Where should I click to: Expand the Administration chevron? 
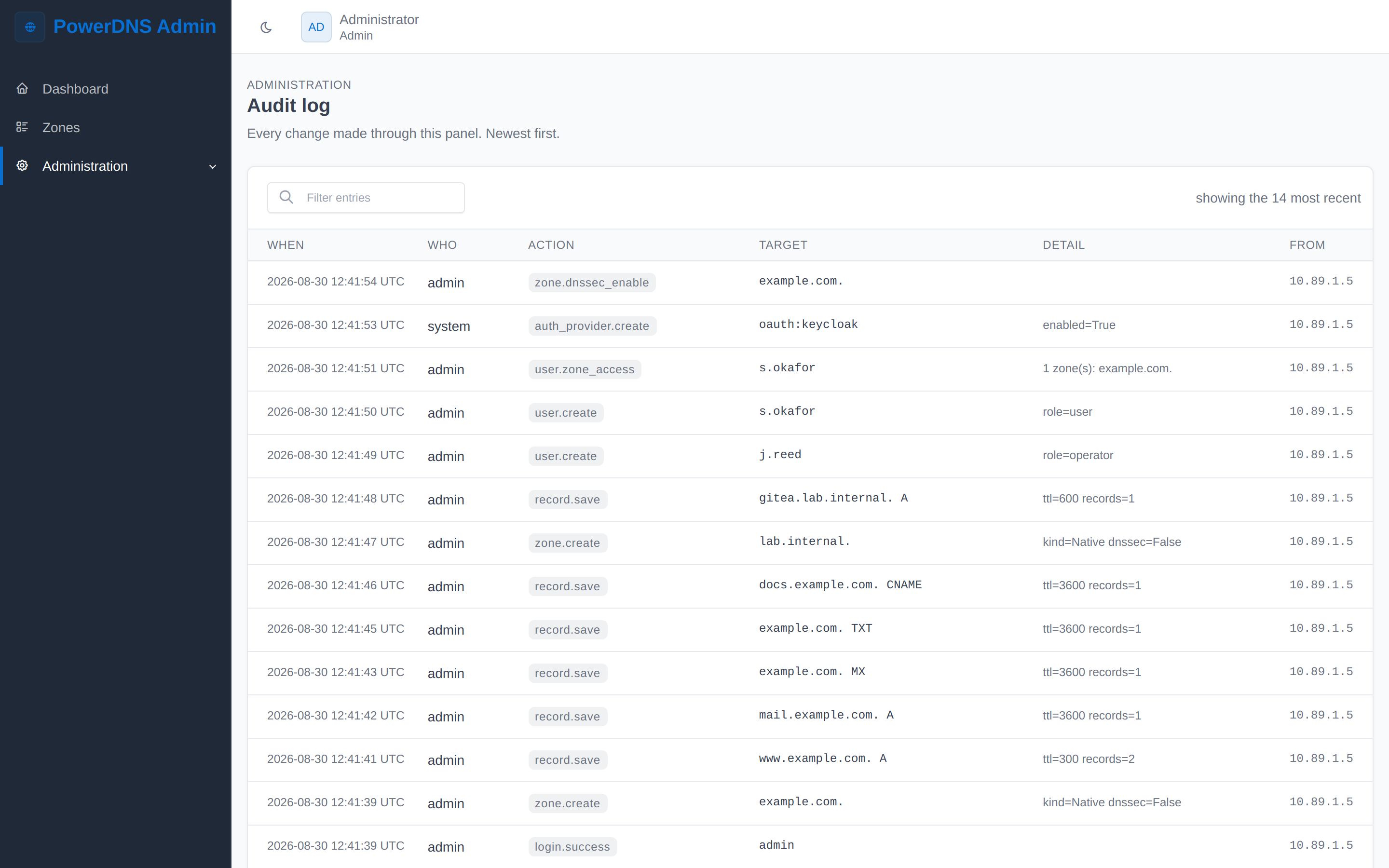tap(212, 166)
